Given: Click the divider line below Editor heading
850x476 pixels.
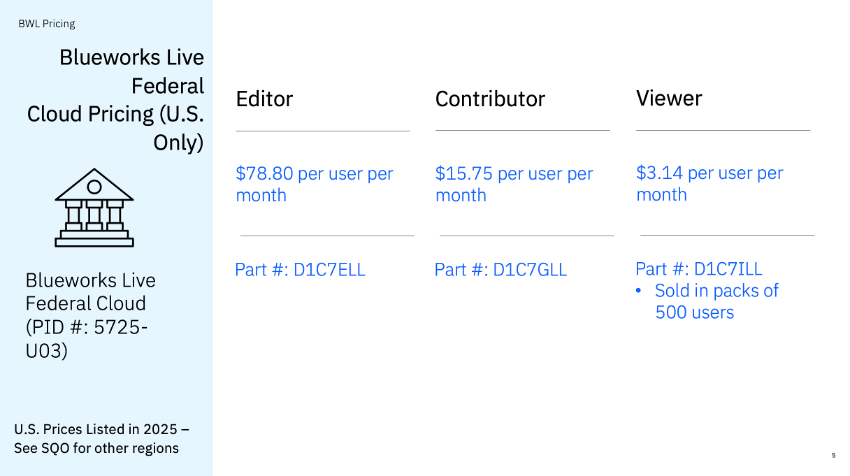Looking at the screenshot, I should click(322, 131).
